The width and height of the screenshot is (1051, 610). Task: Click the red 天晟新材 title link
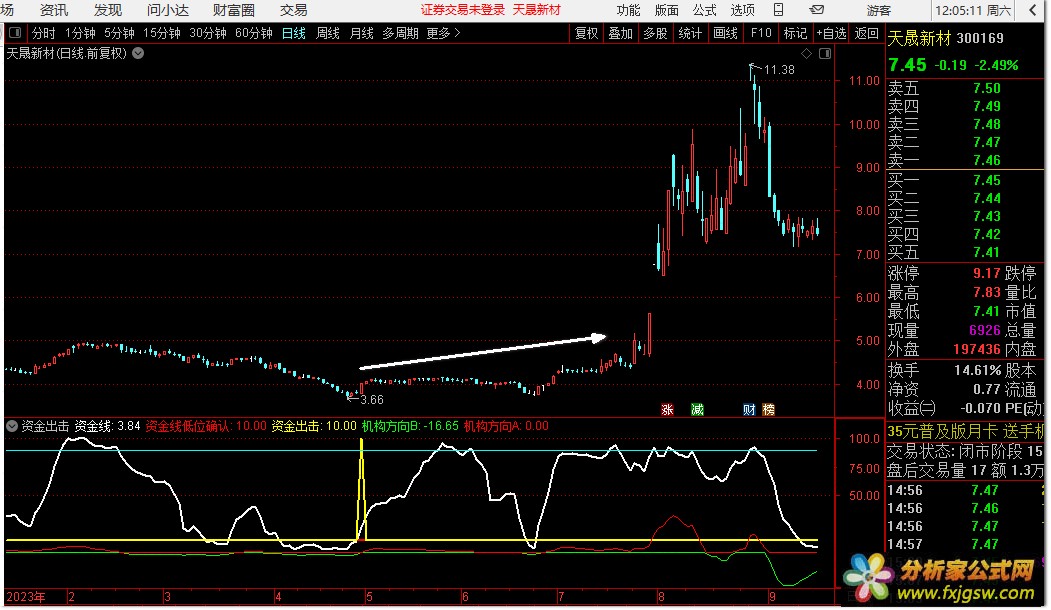pyautogui.click(x=537, y=10)
